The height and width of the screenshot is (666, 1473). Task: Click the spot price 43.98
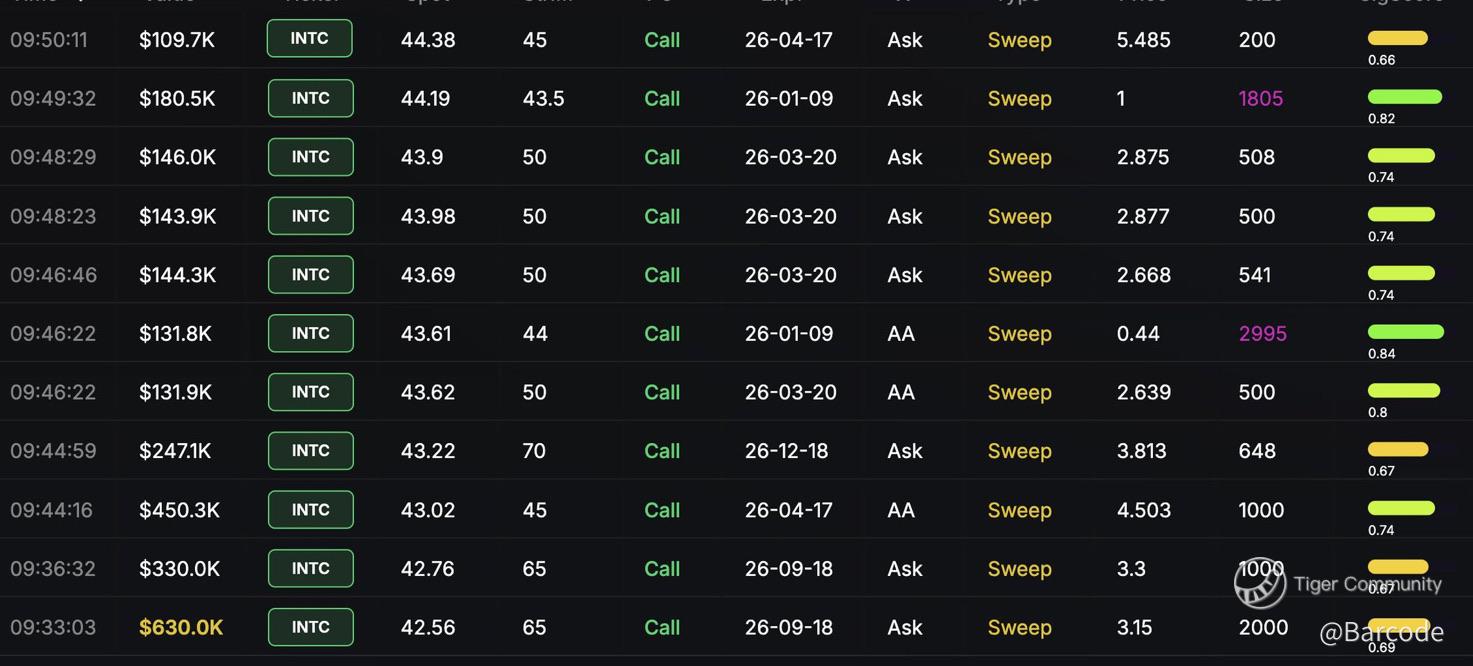(x=428, y=216)
